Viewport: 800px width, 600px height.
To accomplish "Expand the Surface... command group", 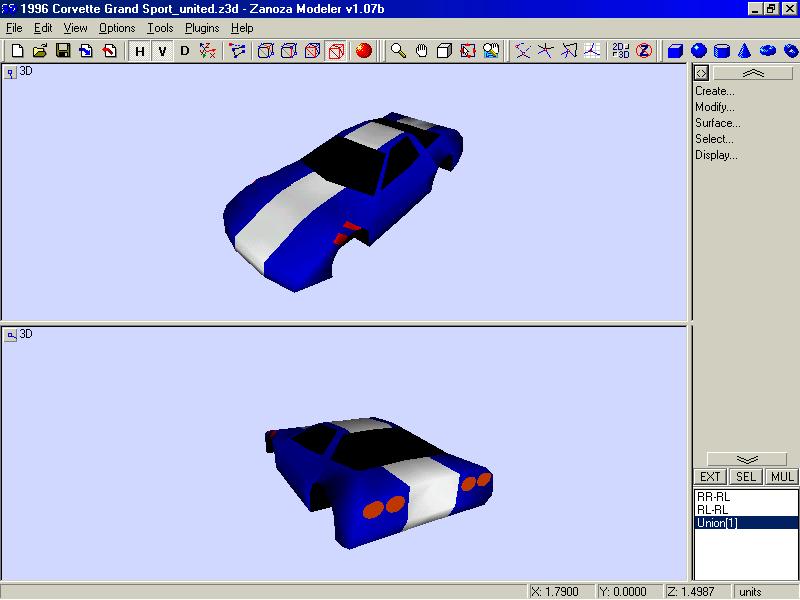I will point(717,123).
